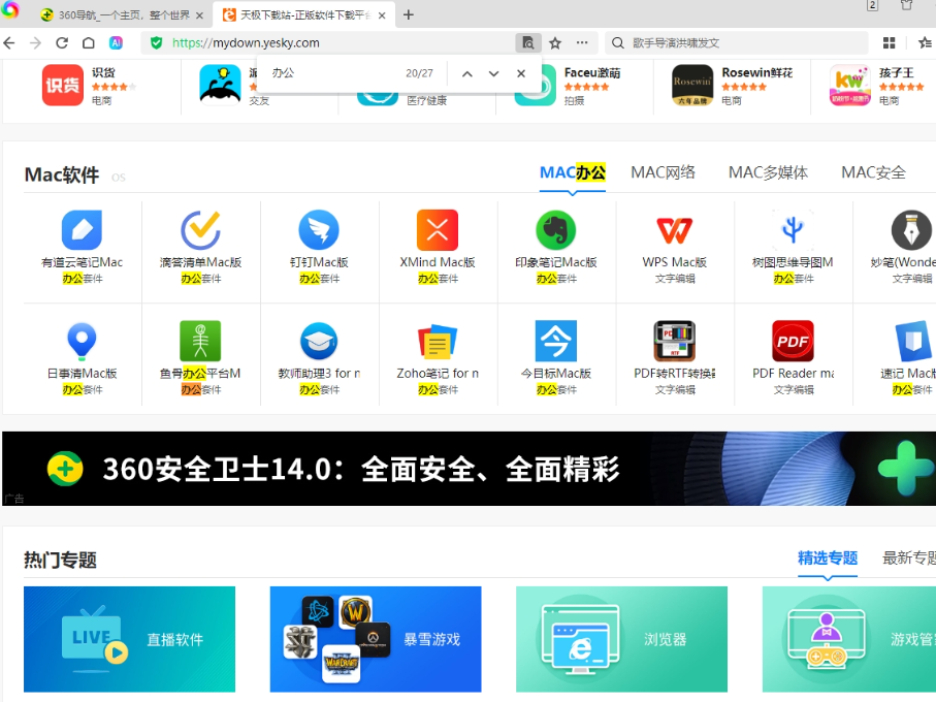Viewport: 936px width, 702px height.
Task: Go back to the previous page
Action: 9,43
